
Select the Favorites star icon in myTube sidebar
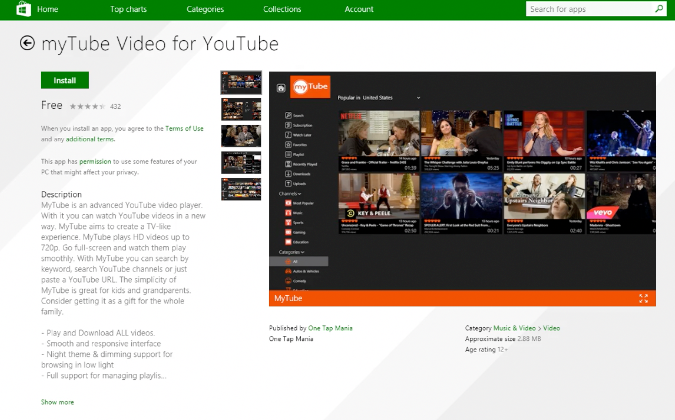[x=288, y=145]
